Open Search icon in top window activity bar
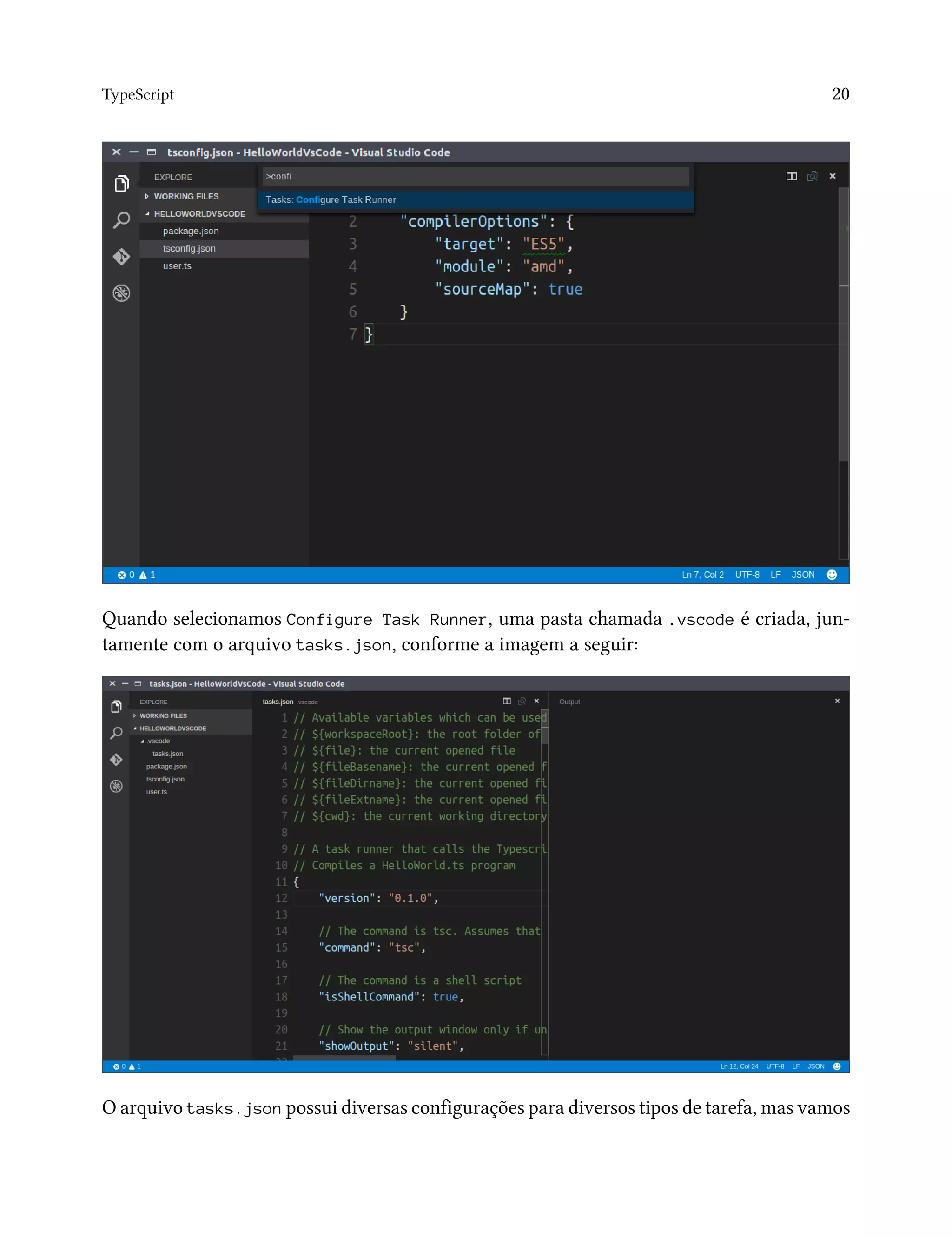The image size is (952, 1238). pyautogui.click(x=121, y=219)
